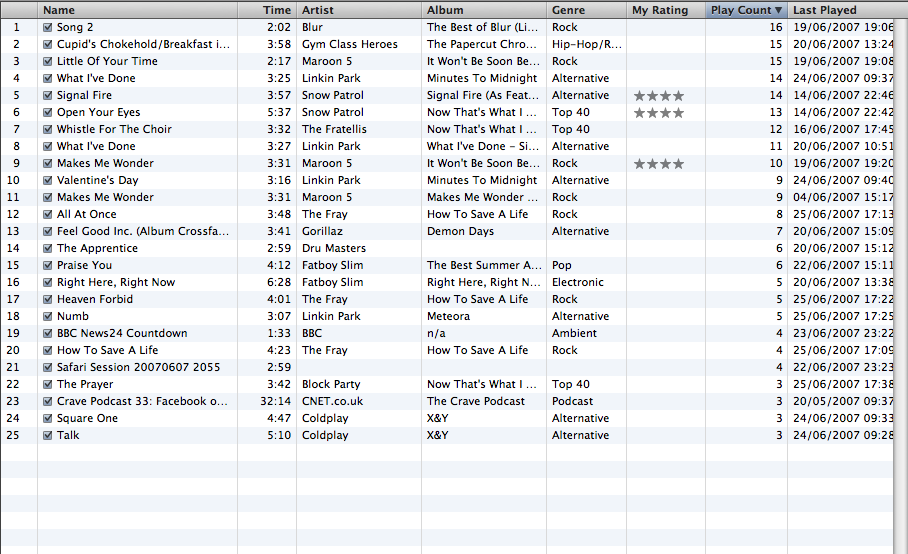908x554 pixels.
Task: Select Feel Good Inc. track
Action: pyautogui.click(x=143, y=231)
